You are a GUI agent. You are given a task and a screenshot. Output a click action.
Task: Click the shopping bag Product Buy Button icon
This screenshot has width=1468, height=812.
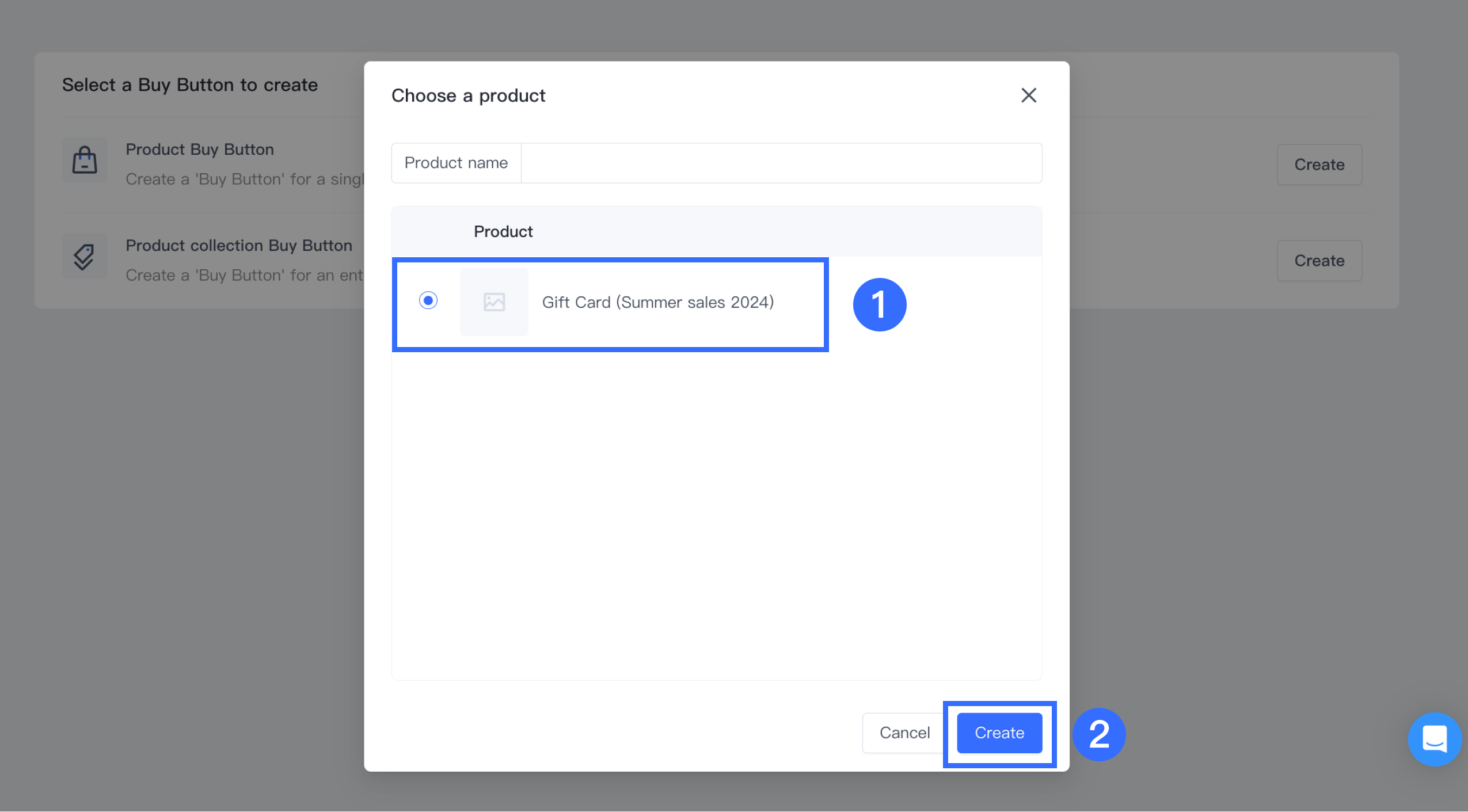85,160
